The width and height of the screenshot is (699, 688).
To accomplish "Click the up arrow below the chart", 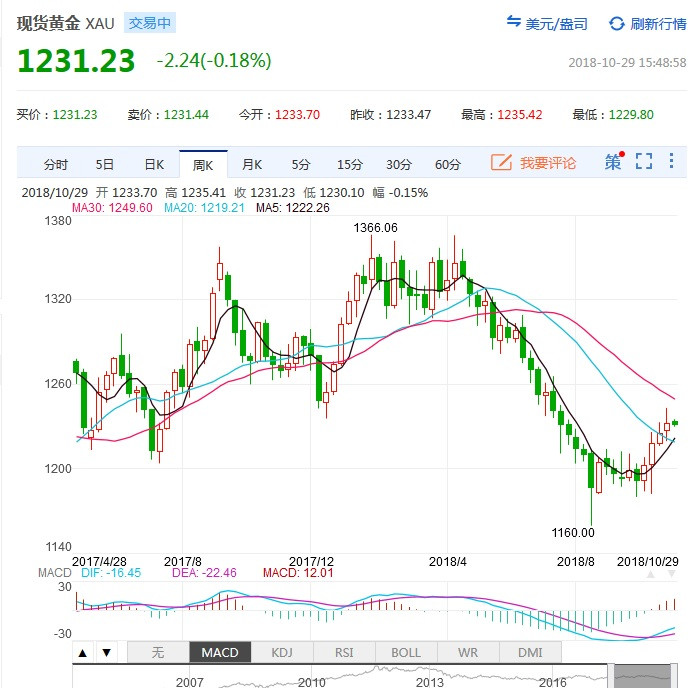I will 83,653.
